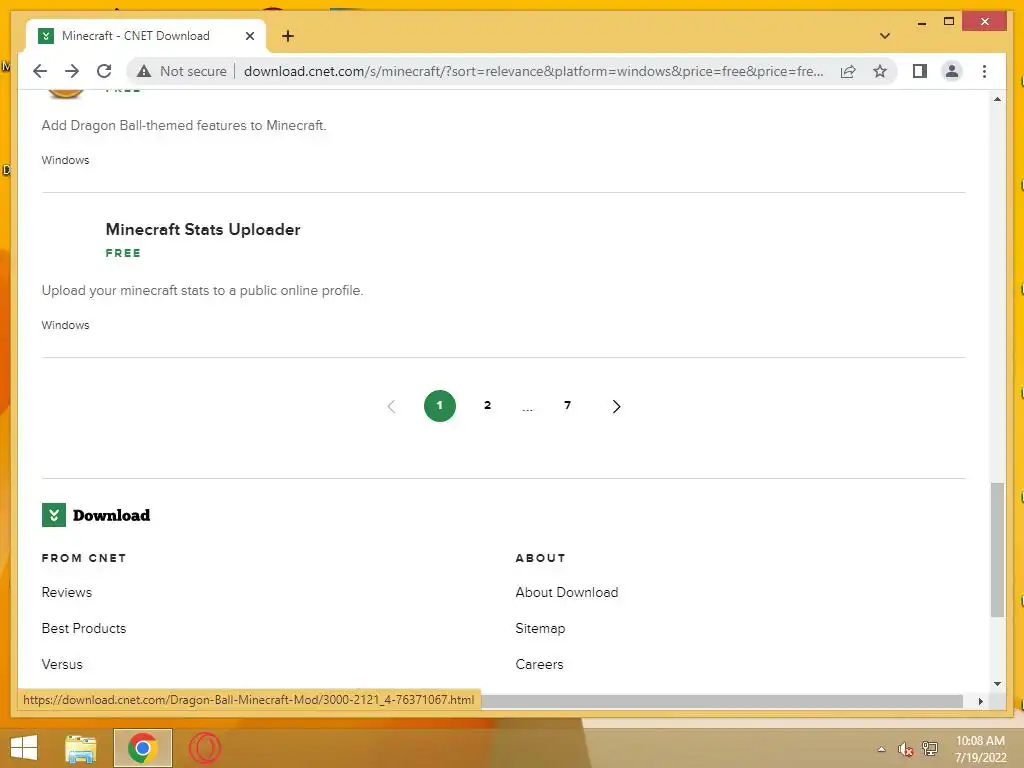The image size is (1024, 768).
Task: Go to results page 2
Action: pyautogui.click(x=487, y=406)
